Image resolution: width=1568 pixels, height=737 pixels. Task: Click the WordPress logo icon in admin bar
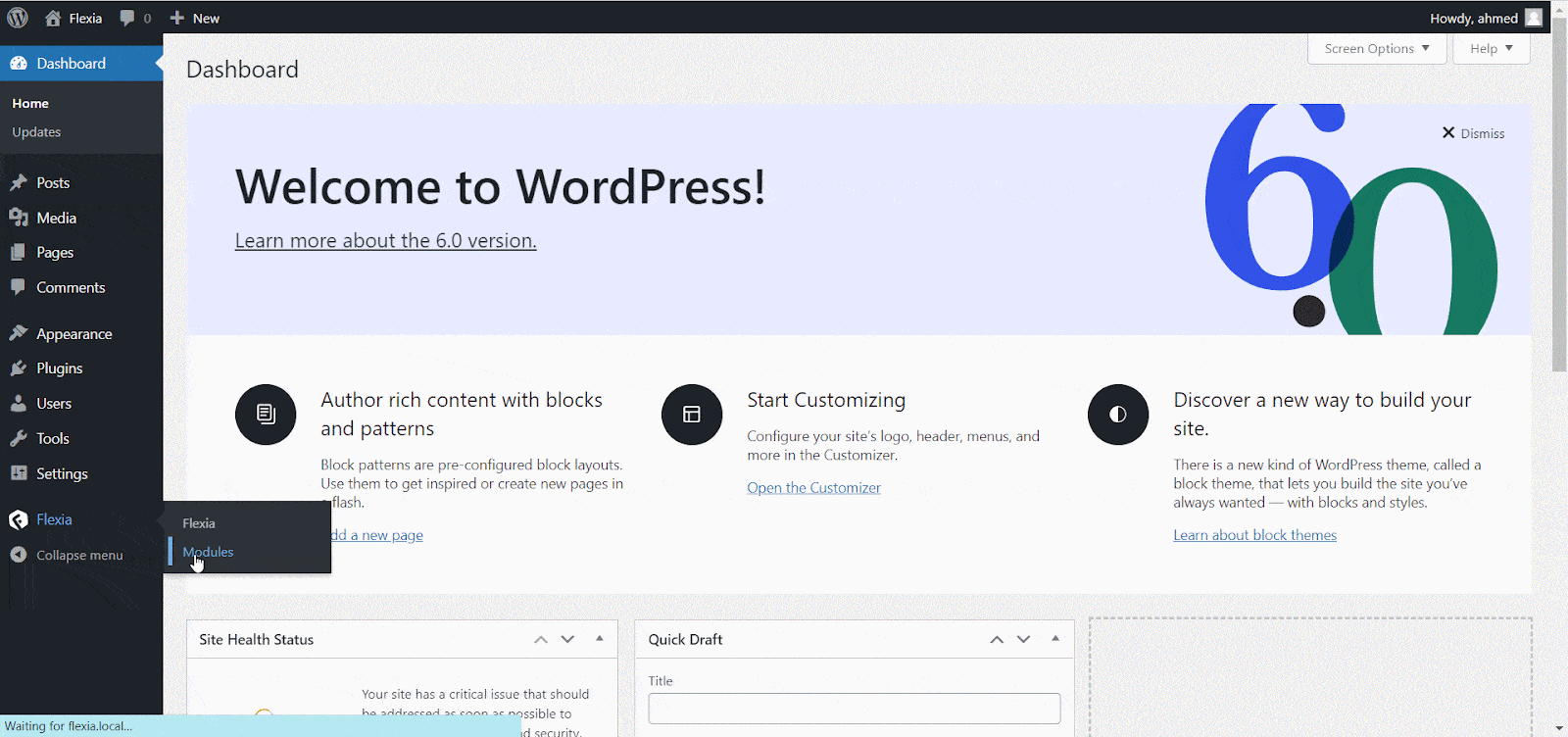point(19,18)
